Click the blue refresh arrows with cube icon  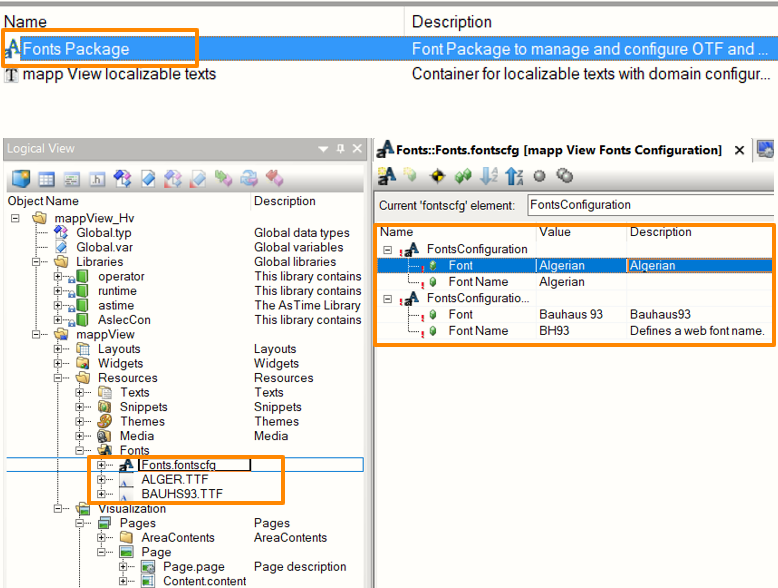[x=249, y=178]
